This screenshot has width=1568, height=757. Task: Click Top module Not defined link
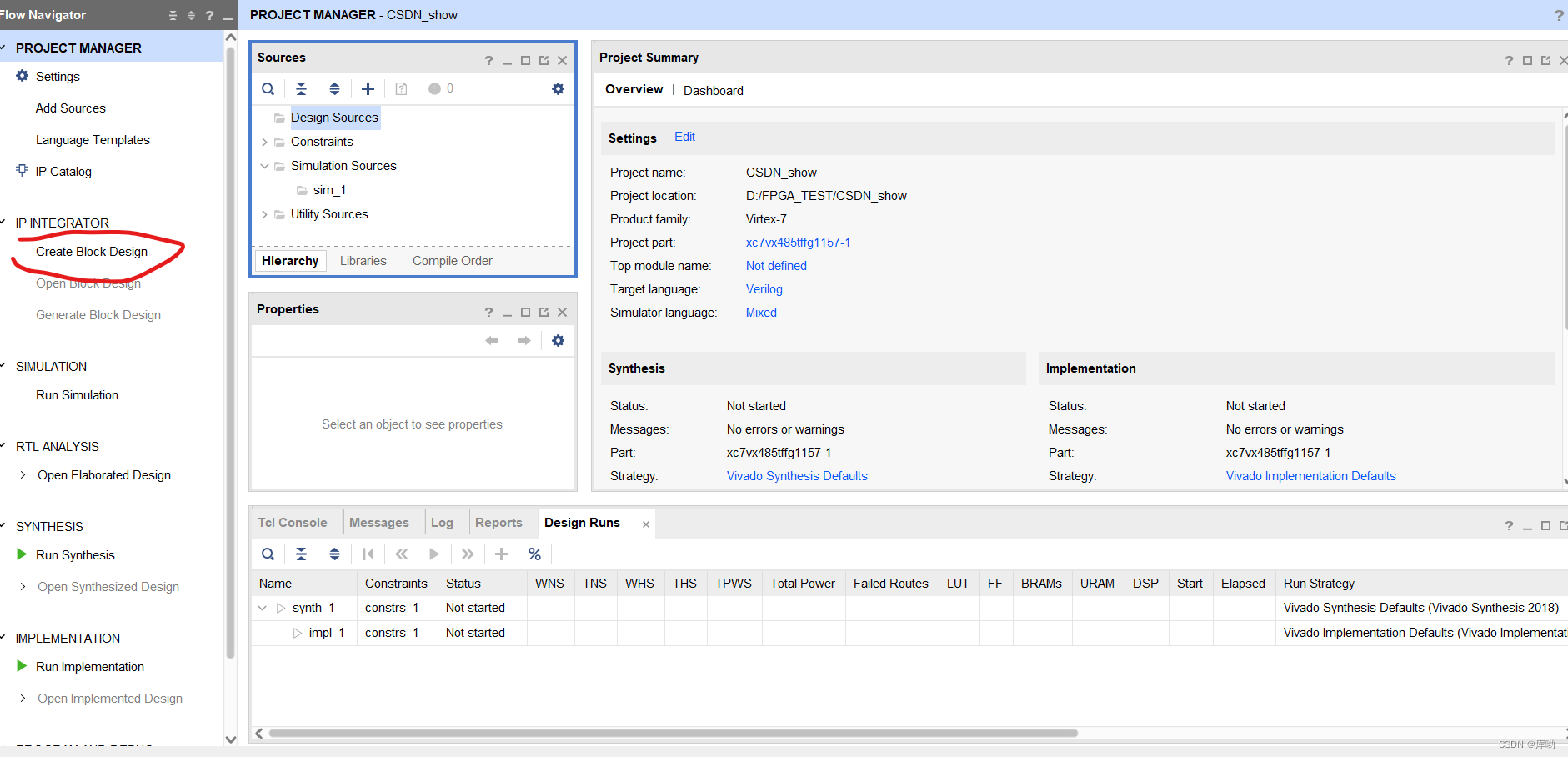(x=776, y=266)
